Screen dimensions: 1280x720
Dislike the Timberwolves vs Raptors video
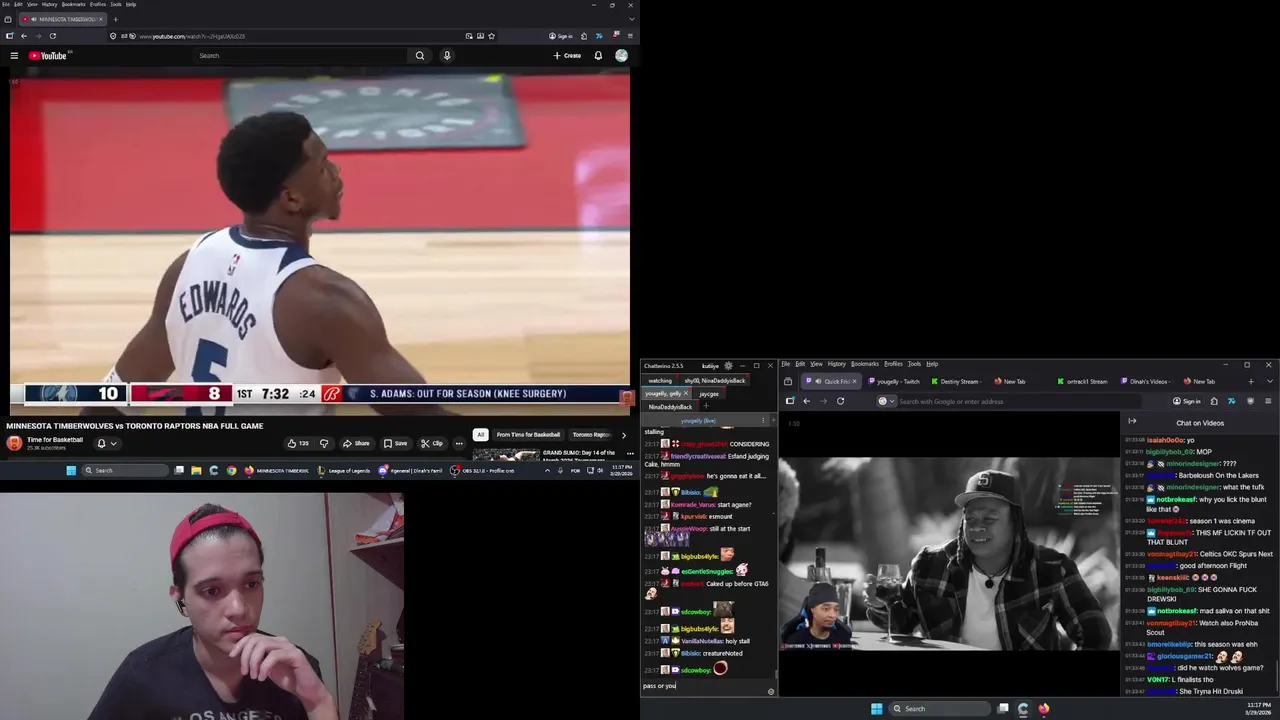323,443
